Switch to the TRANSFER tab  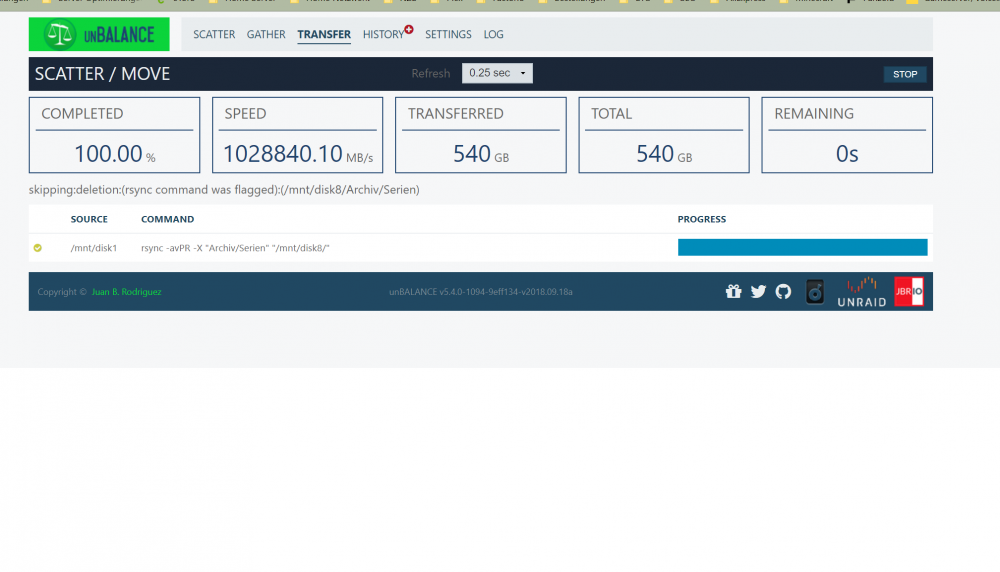[x=324, y=34]
